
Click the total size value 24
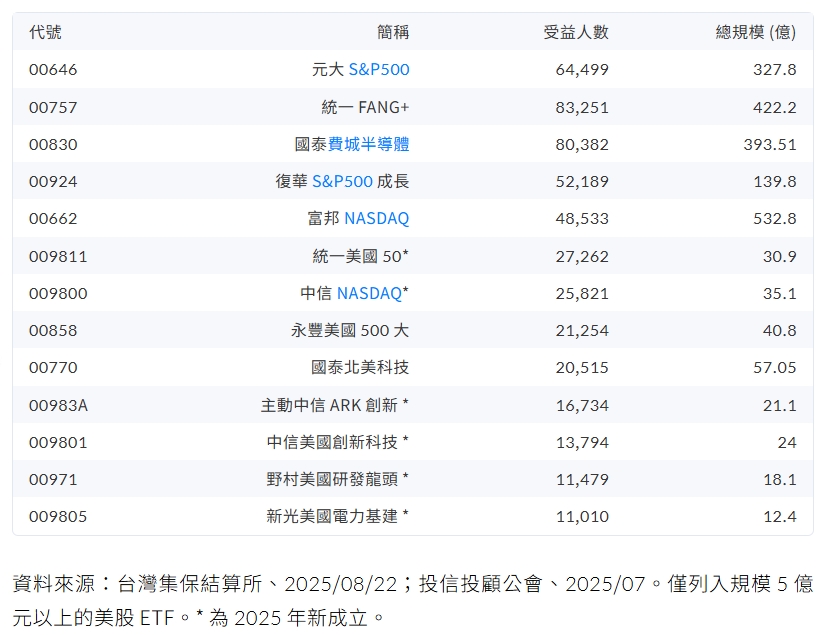pyautogui.click(x=787, y=442)
